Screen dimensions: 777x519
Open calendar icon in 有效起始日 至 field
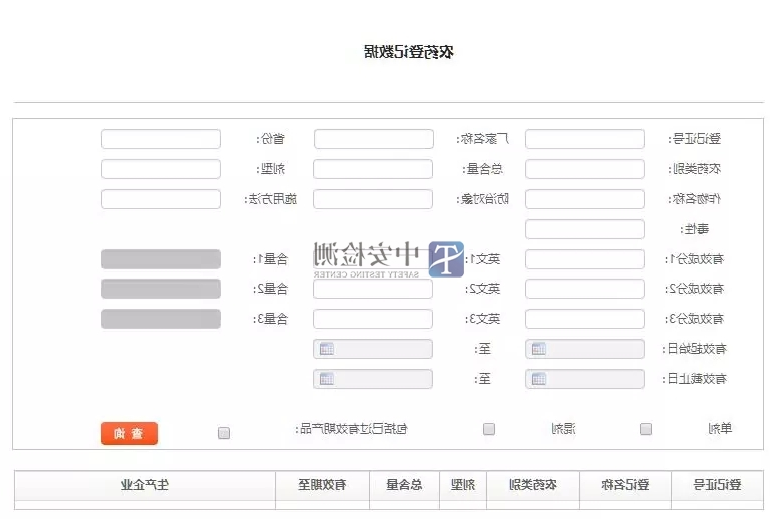coord(327,349)
